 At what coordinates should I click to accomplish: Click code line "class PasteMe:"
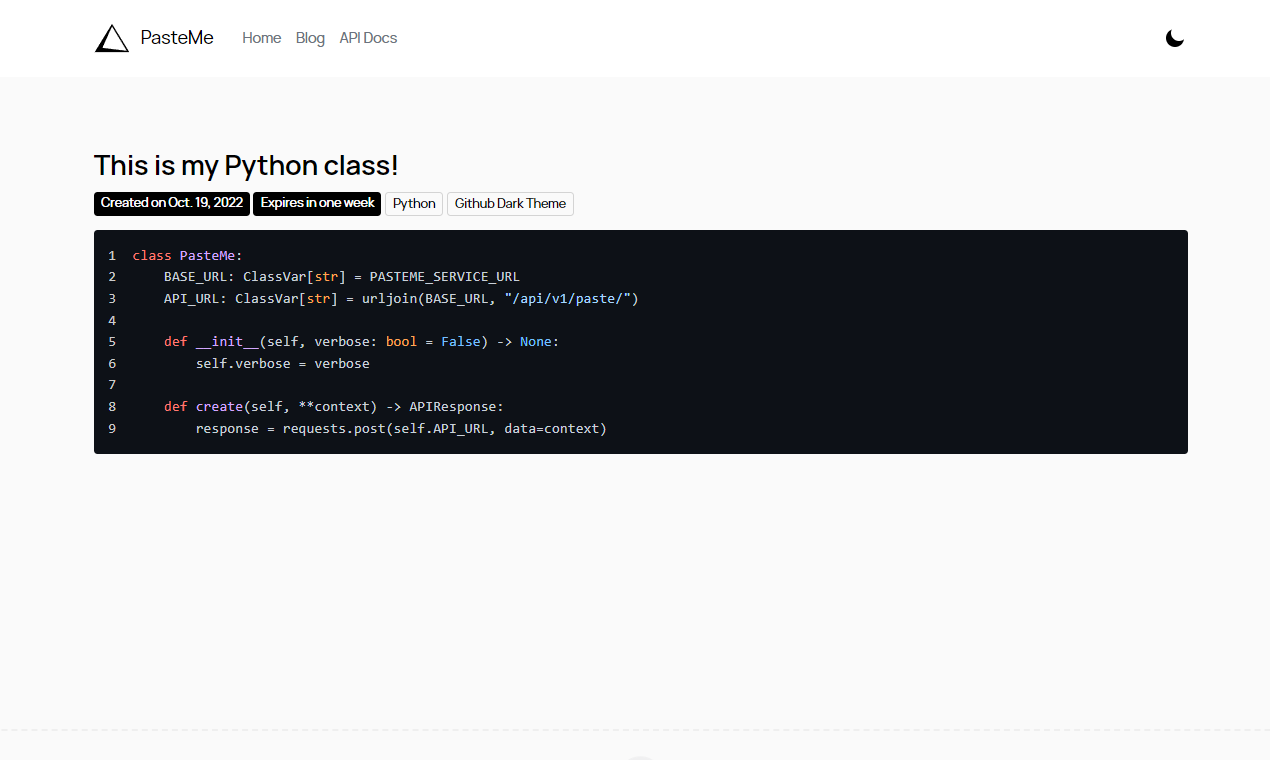coord(188,256)
